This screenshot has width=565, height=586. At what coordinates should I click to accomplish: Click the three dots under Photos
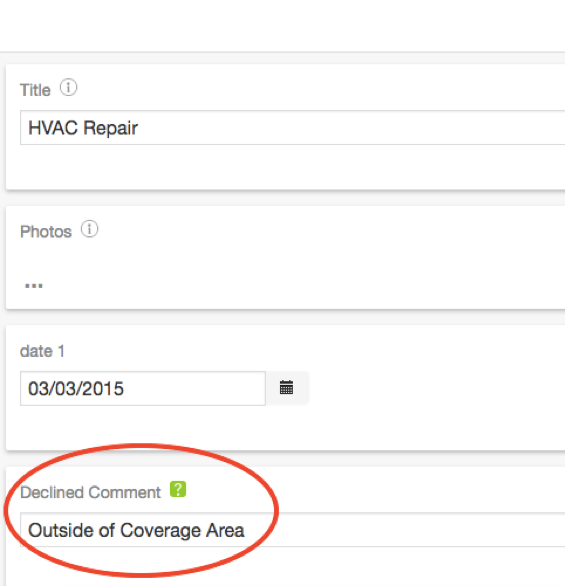[34, 286]
